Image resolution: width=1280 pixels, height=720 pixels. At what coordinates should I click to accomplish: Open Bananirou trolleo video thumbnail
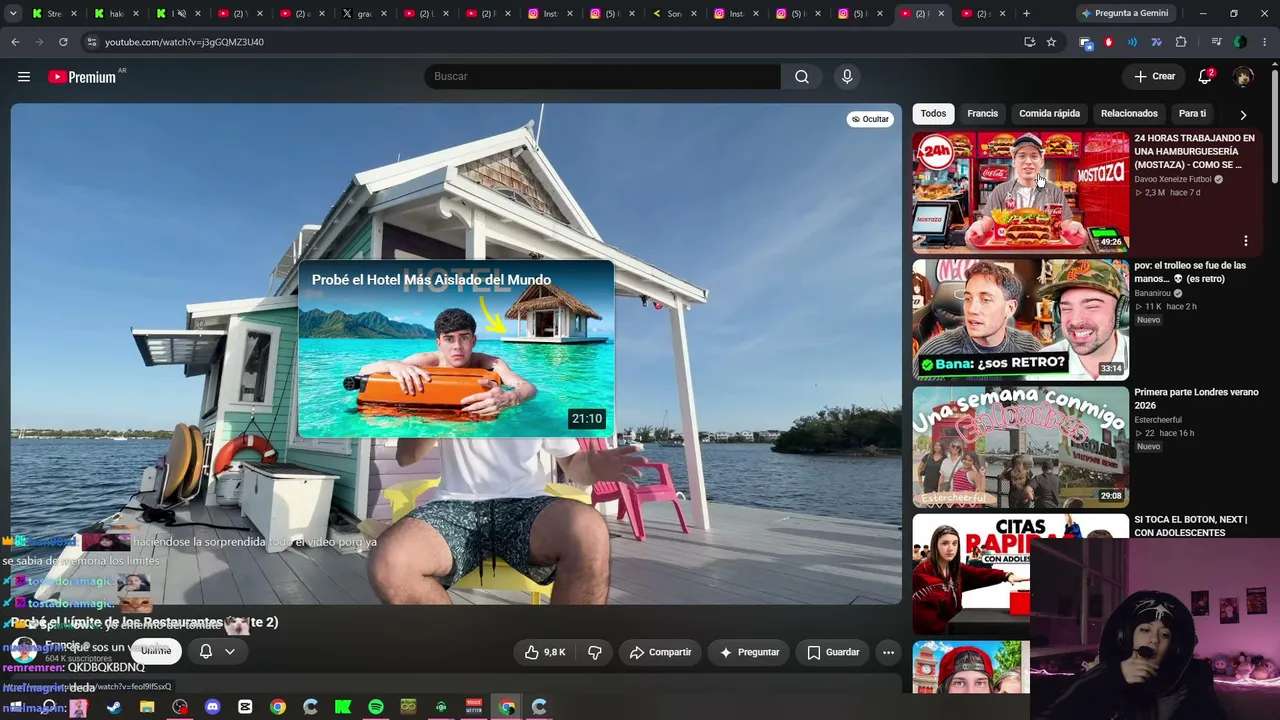[x=1020, y=320]
